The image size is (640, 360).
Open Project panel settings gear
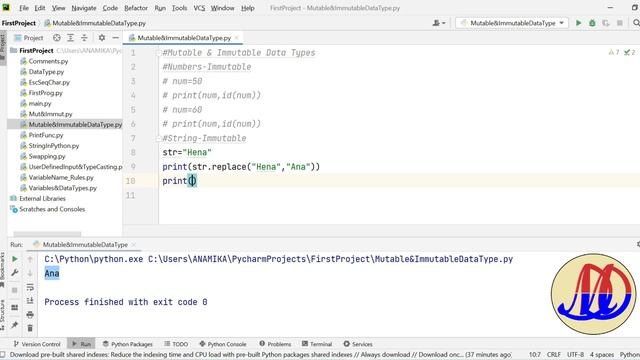click(102, 38)
